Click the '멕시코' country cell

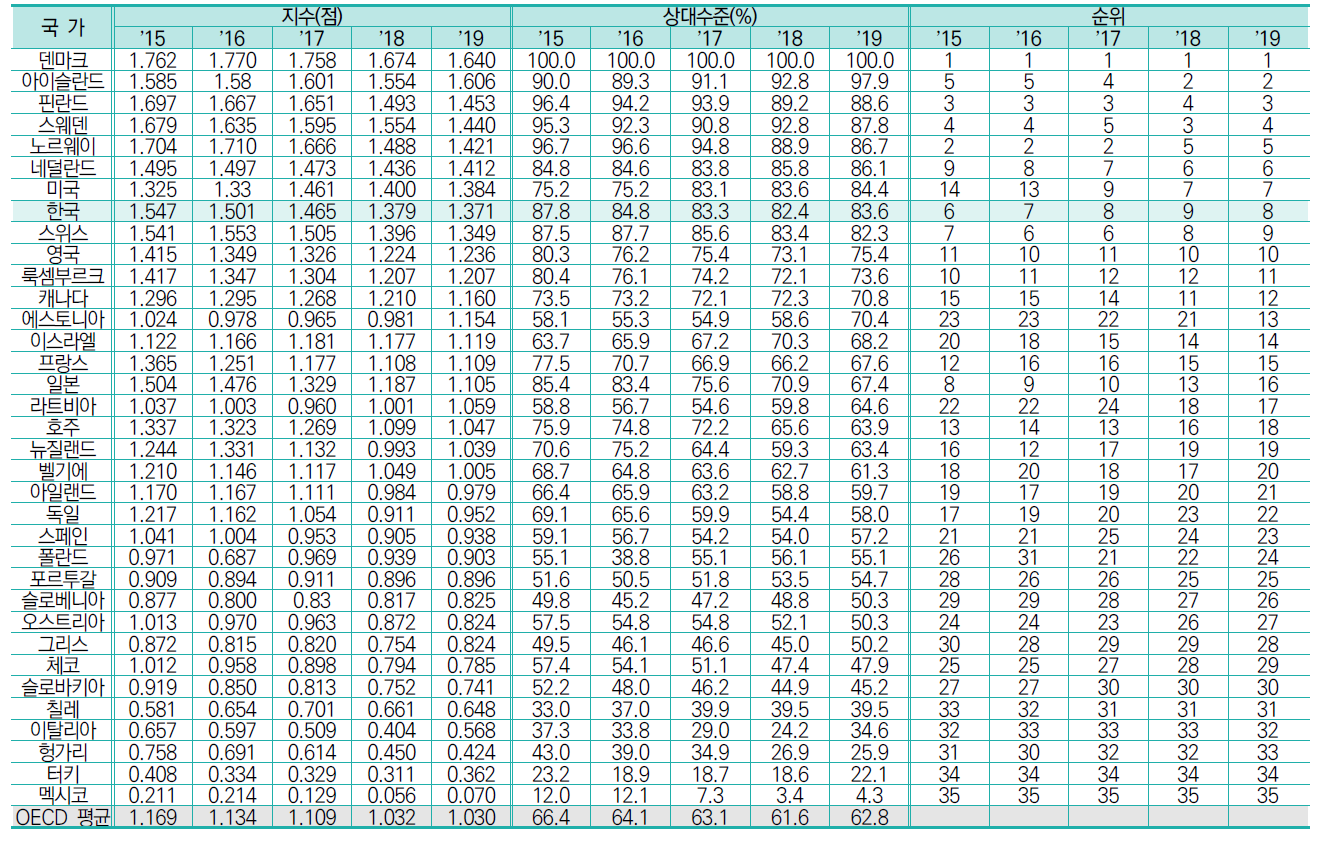point(63,797)
